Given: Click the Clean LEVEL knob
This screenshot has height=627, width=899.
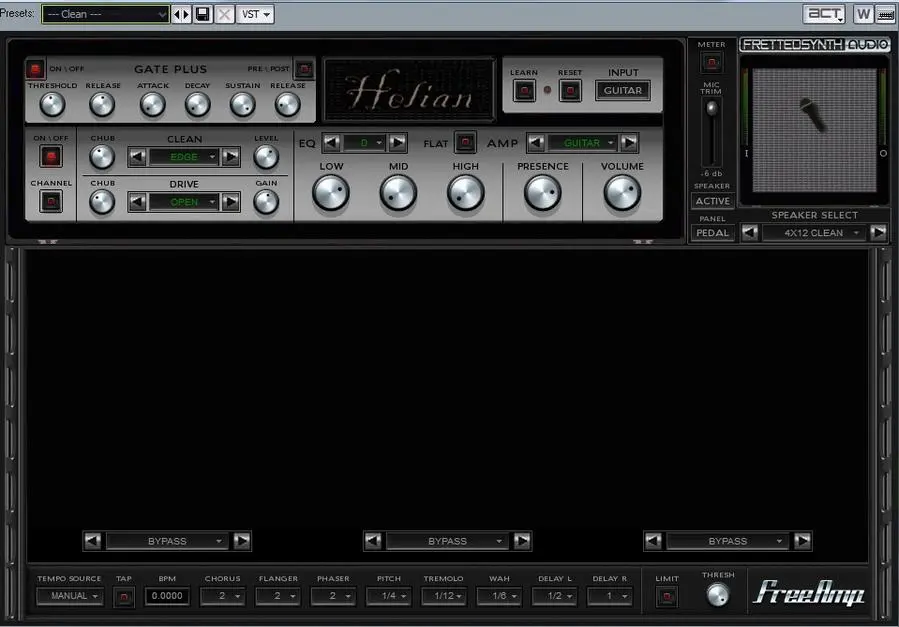Looking at the screenshot, I should click(266, 157).
